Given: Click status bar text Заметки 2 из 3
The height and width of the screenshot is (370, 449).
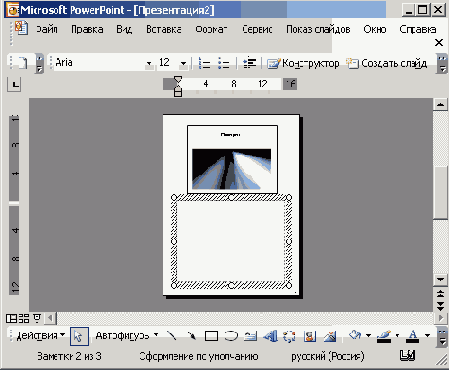Looking at the screenshot, I should pyautogui.click(x=69, y=356).
